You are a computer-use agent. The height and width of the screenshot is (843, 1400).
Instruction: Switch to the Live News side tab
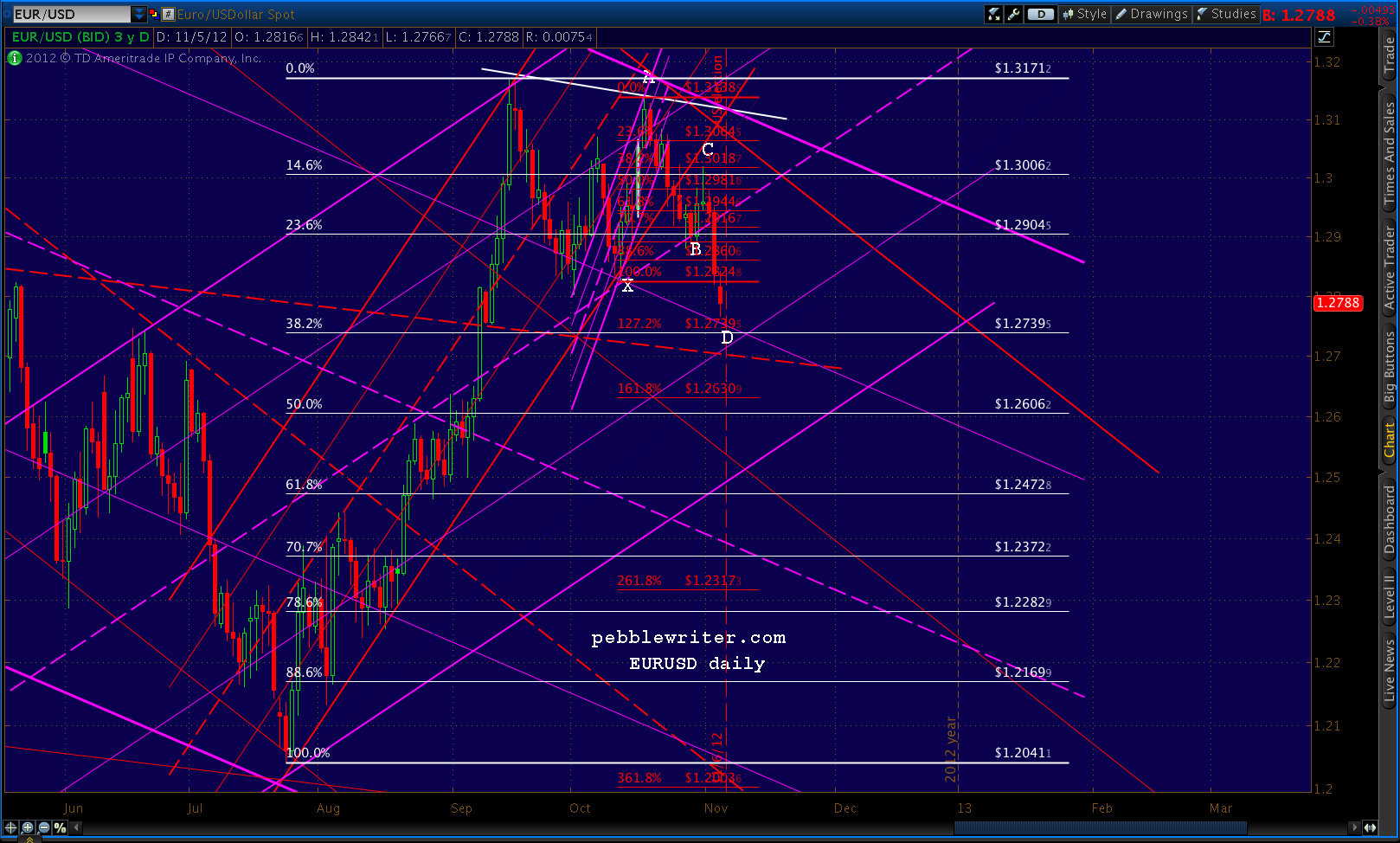(x=1390, y=671)
